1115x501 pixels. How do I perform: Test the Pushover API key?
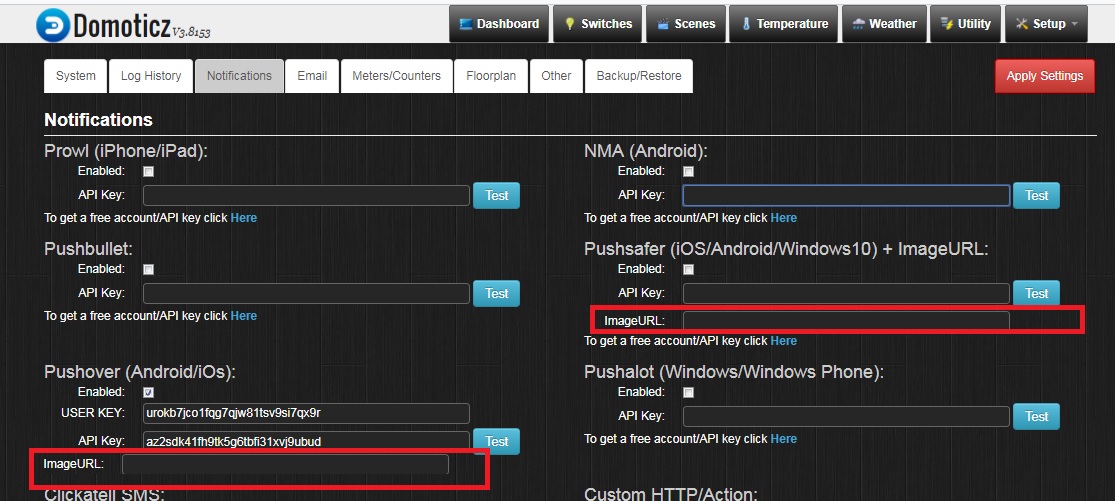coord(496,441)
